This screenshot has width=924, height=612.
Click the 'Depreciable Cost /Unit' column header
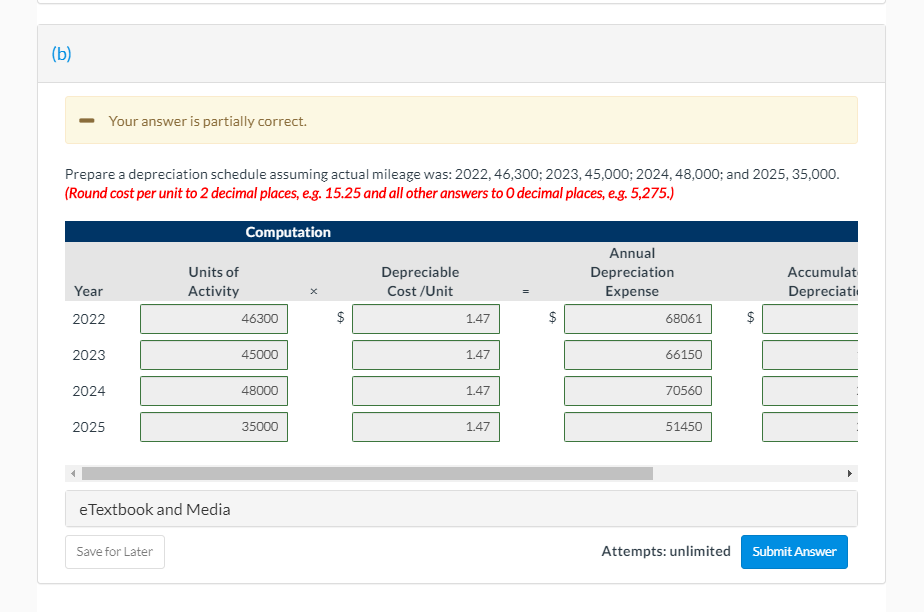[x=420, y=282]
